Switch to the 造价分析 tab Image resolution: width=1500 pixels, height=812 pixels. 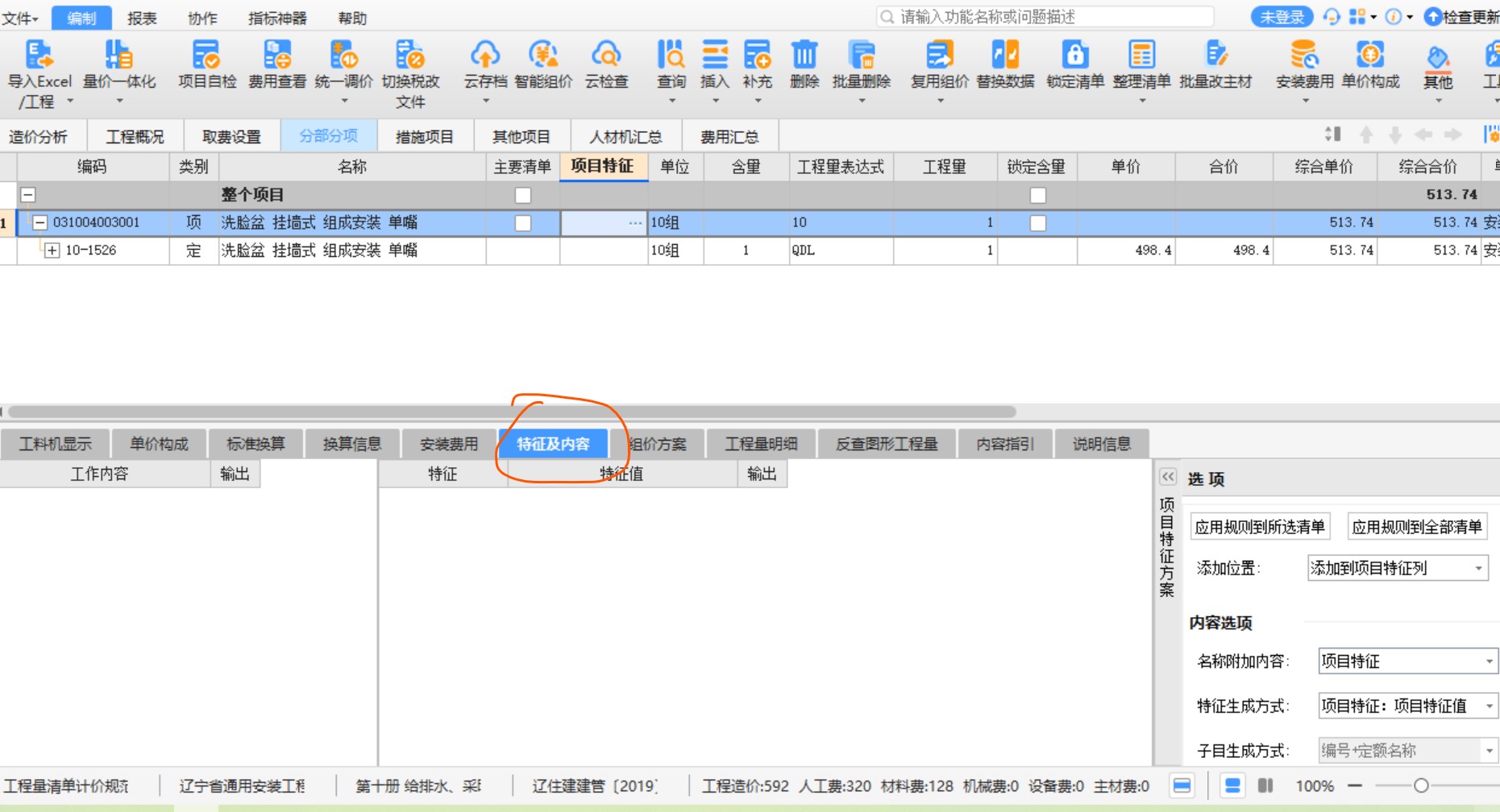click(38, 136)
